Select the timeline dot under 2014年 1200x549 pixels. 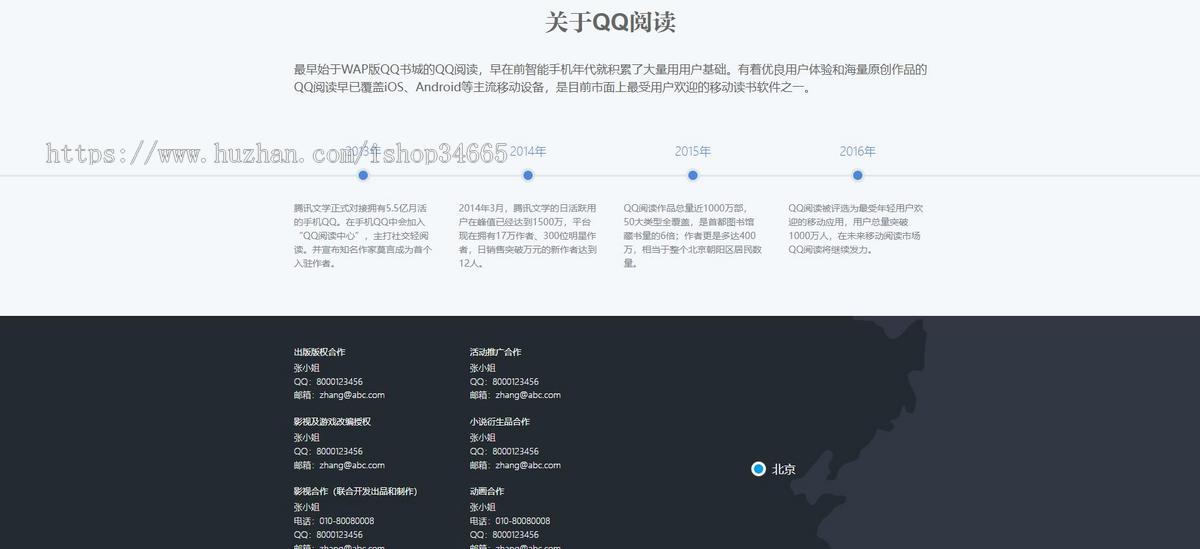point(528,175)
